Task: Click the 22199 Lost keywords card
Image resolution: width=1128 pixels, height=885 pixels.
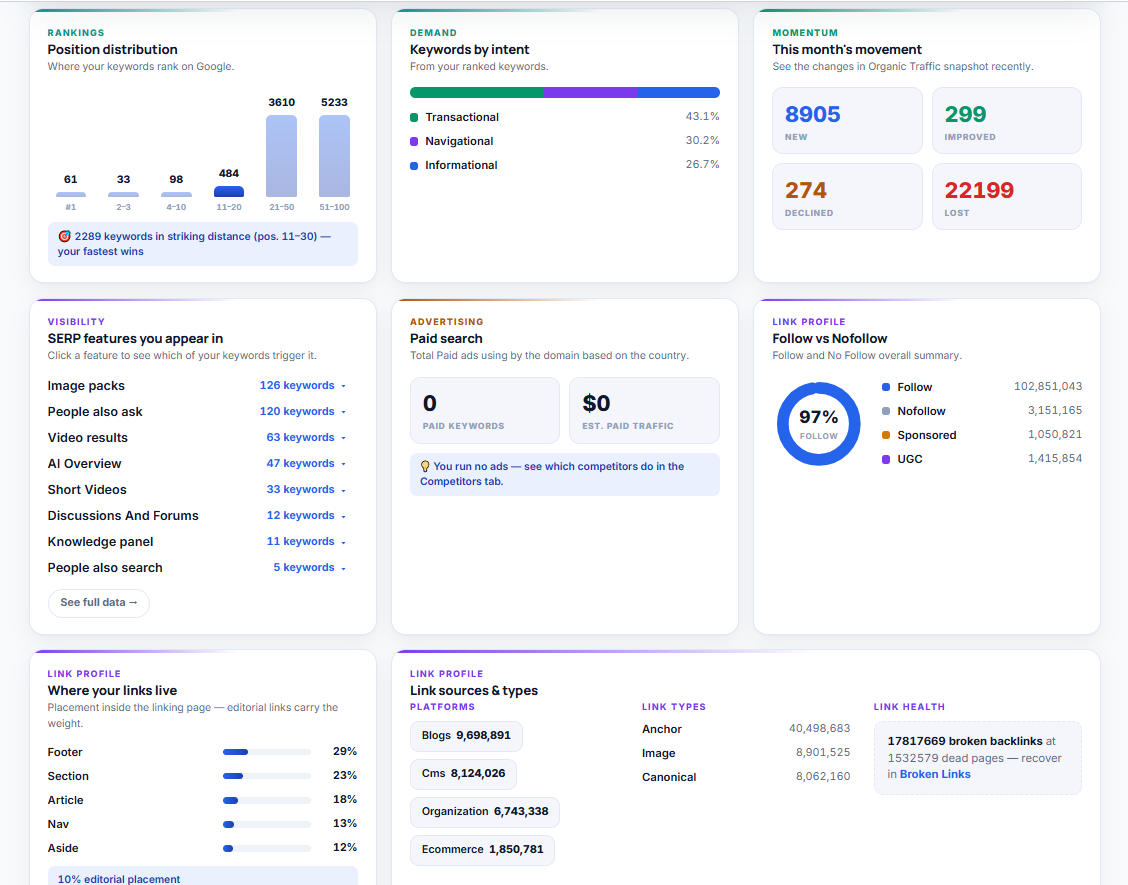Action: pyautogui.click(x=1006, y=196)
